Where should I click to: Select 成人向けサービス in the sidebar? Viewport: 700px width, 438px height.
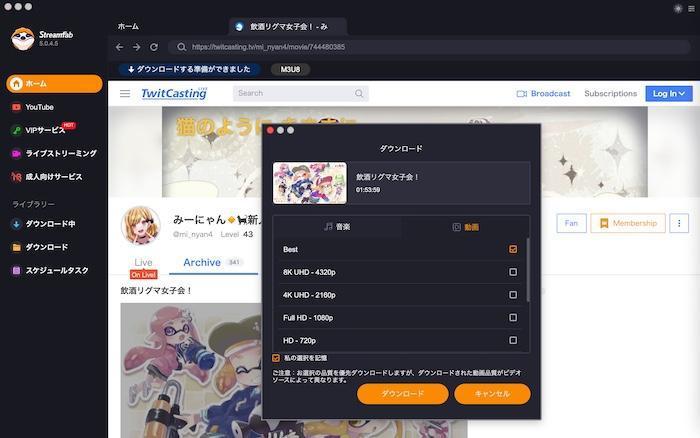[54, 177]
